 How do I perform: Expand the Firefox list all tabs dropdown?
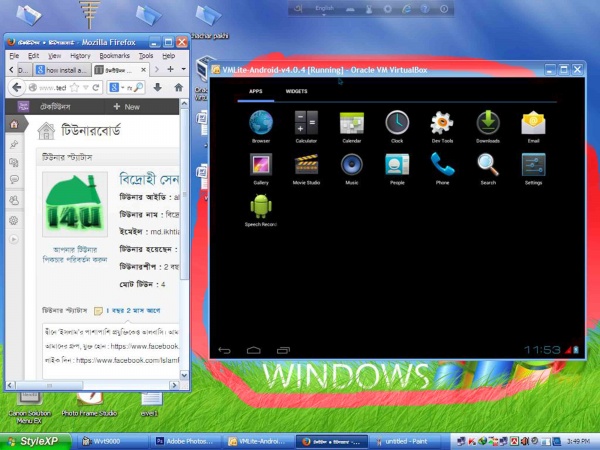tap(184, 69)
